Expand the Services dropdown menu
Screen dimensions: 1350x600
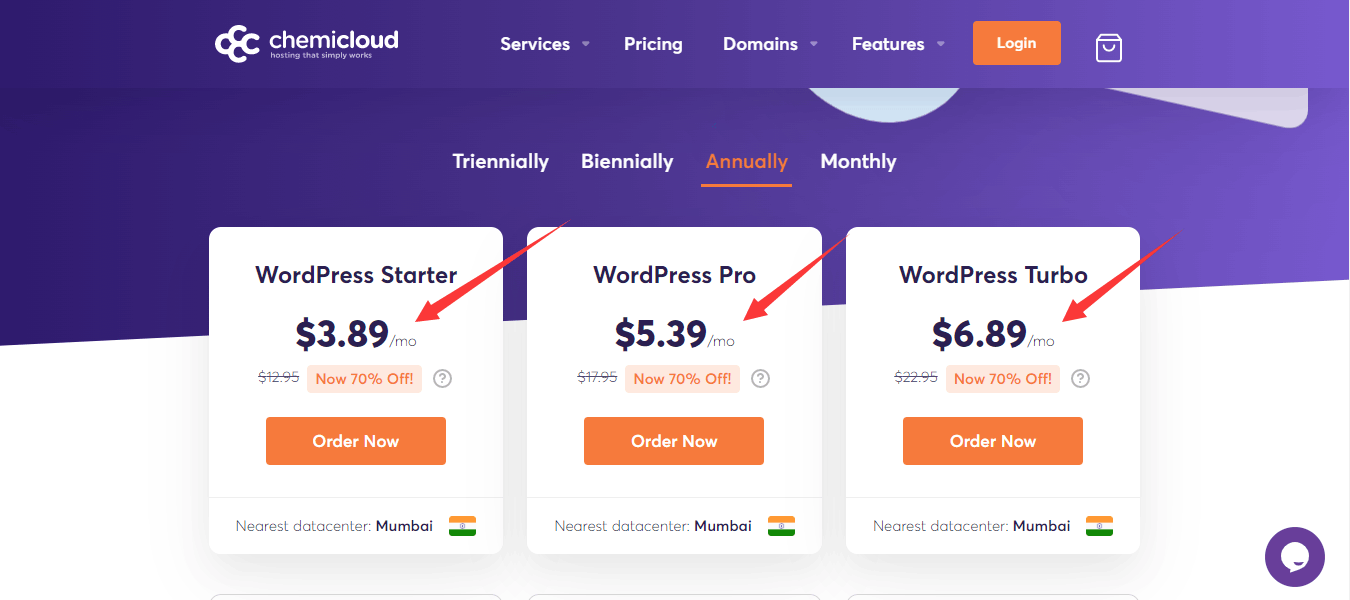[x=536, y=44]
